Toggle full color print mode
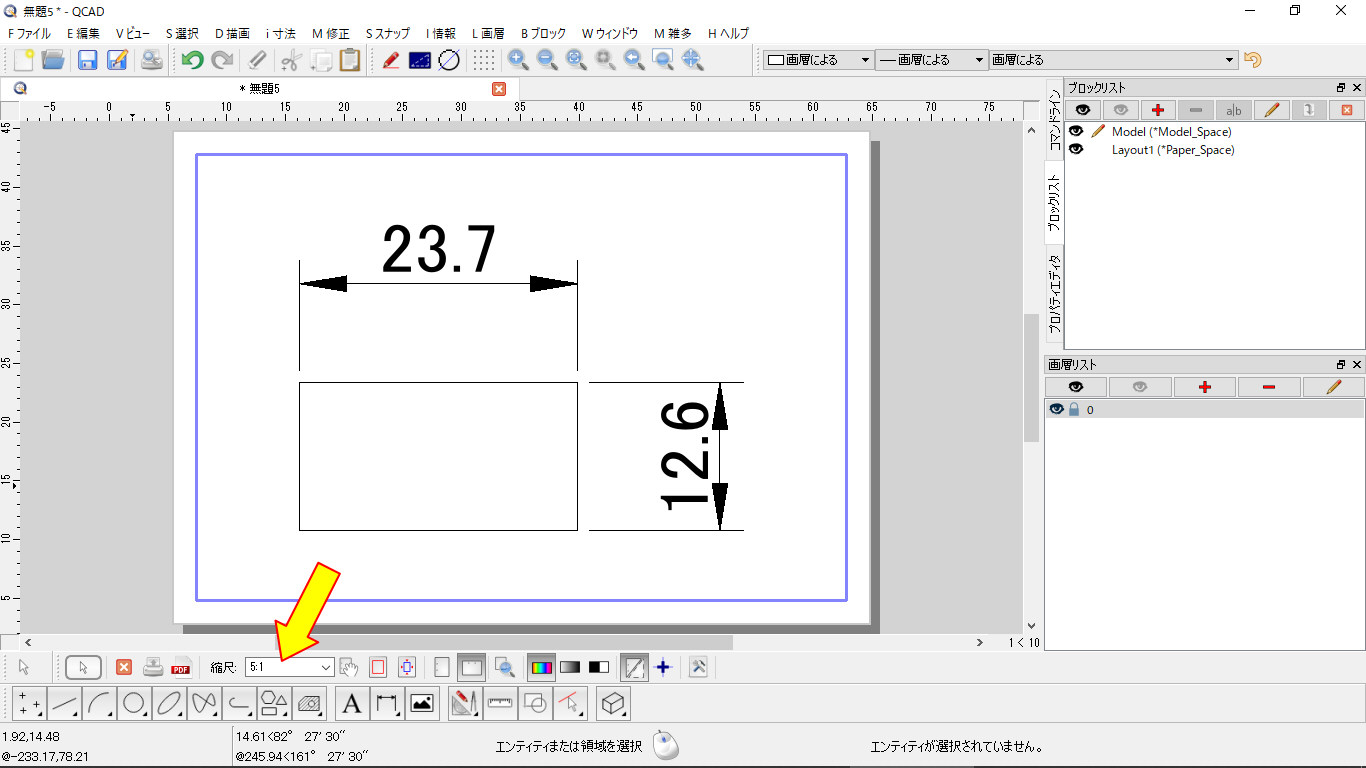Image resolution: width=1366 pixels, height=768 pixels. tap(541, 667)
